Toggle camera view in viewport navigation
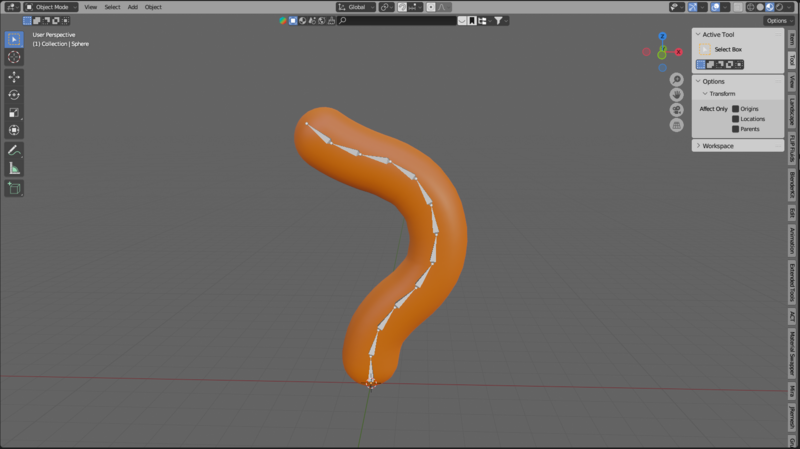The width and height of the screenshot is (800, 449). coord(676,110)
